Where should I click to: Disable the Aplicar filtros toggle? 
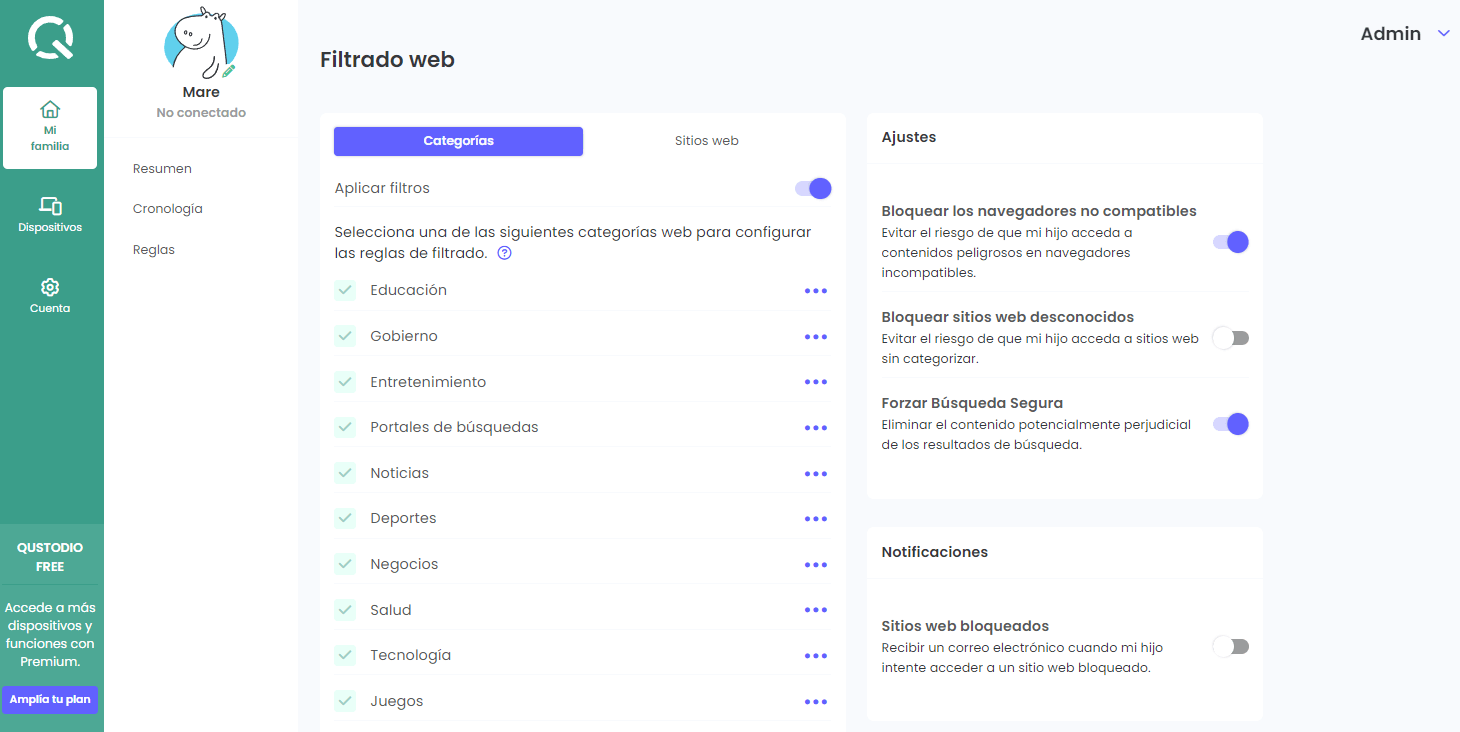[x=814, y=188]
